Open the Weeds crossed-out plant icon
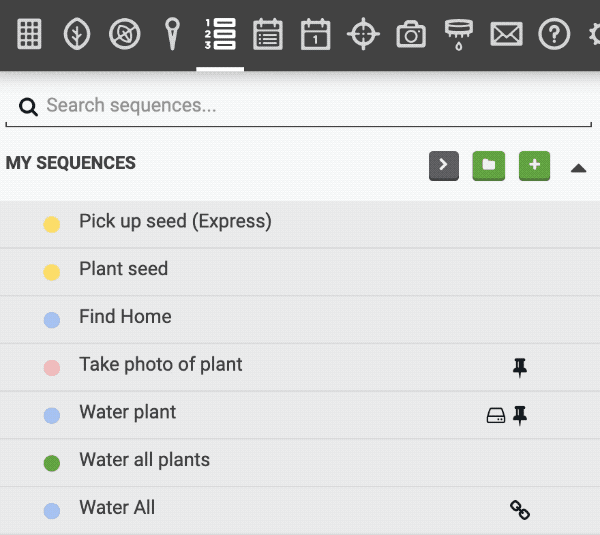Viewport: 600px width, 535px height. tap(124, 34)
